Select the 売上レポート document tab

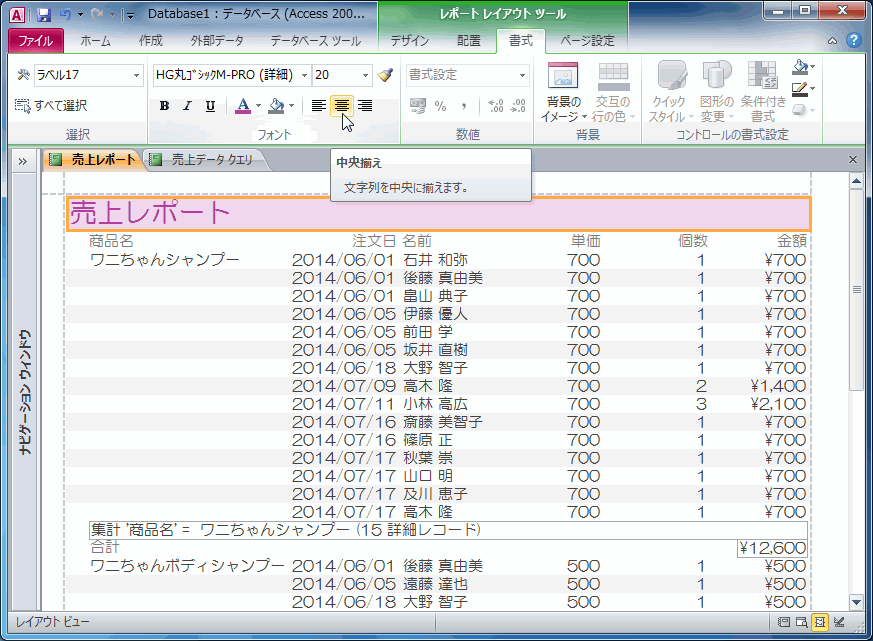93,160
